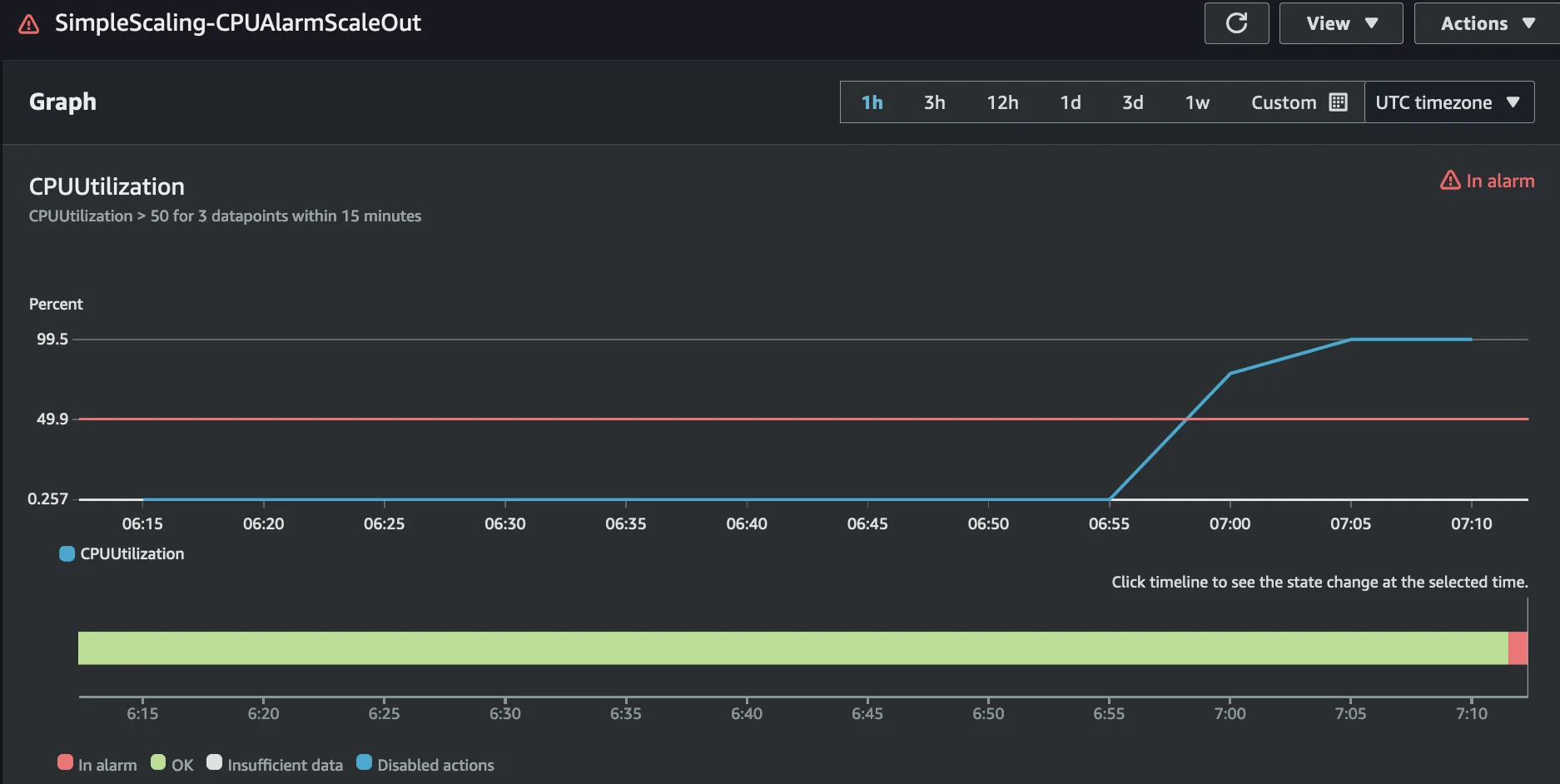Click the CPUUtilization legend label
1560x784 pixels.
point(132,553)
